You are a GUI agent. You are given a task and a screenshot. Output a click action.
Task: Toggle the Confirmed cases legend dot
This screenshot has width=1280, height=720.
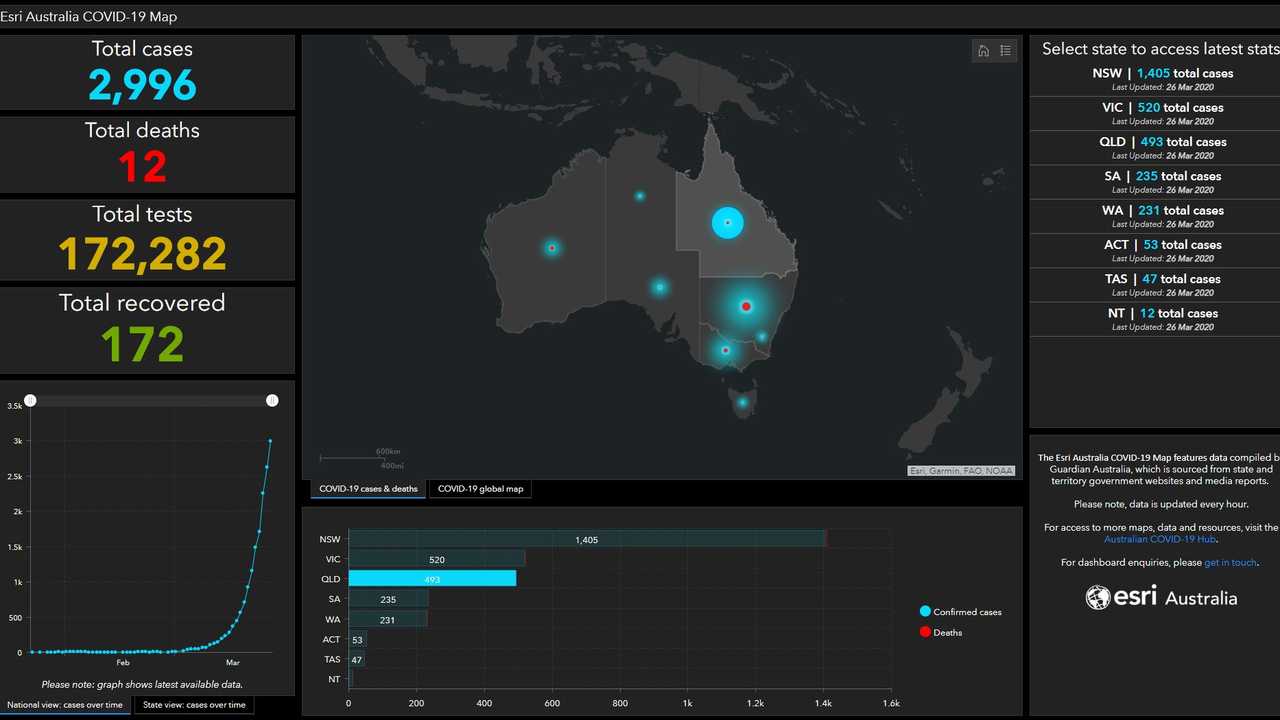coord(925,612)
